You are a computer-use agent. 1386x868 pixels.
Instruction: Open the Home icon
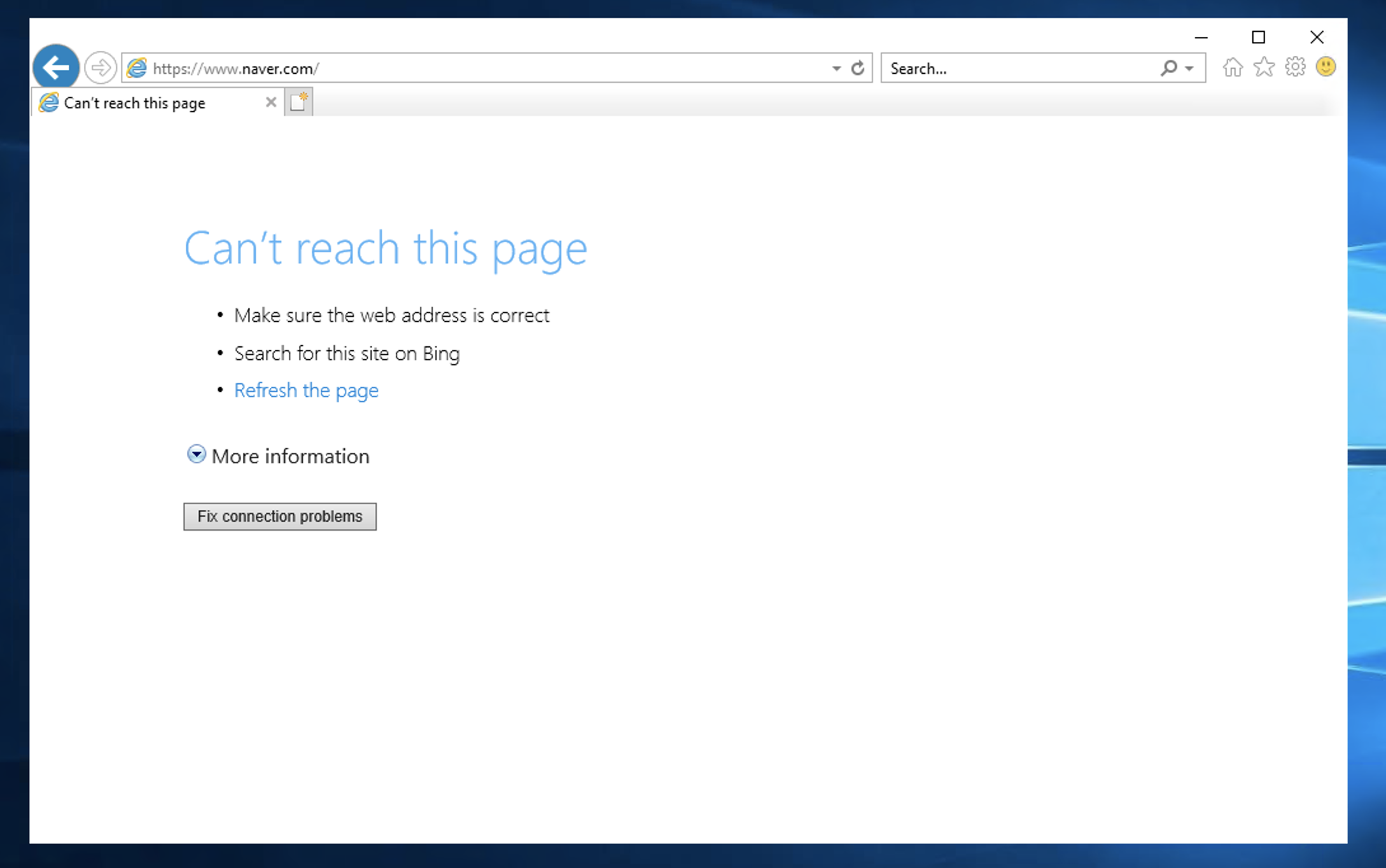point(1233,67)
